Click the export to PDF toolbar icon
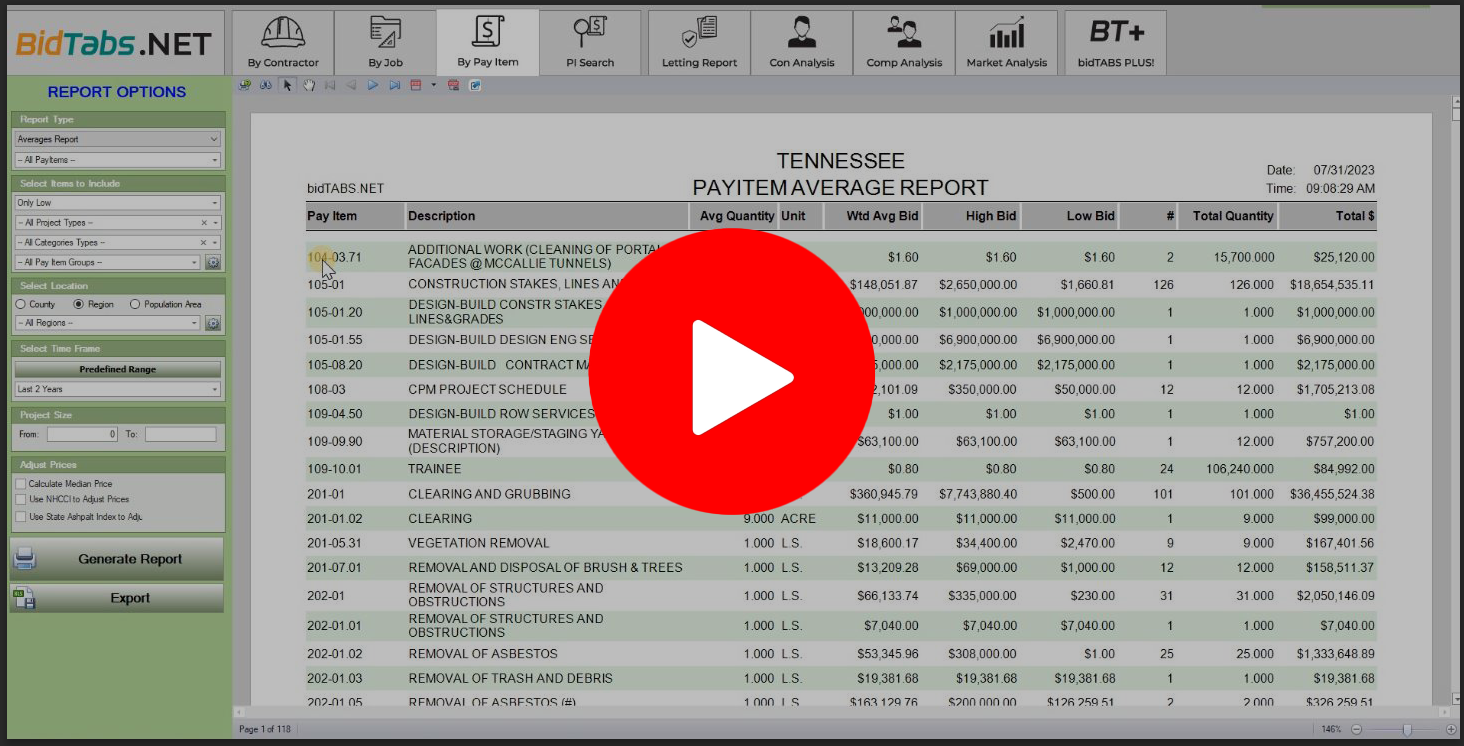The width and height of the screenshot is (1464, 746). 453,86
